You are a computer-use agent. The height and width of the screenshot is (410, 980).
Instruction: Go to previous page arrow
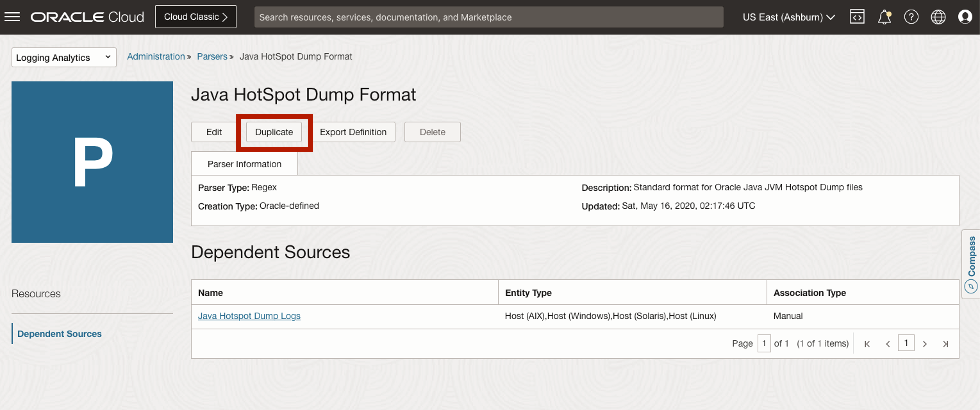pyautogui.click(x=888, y=343)
